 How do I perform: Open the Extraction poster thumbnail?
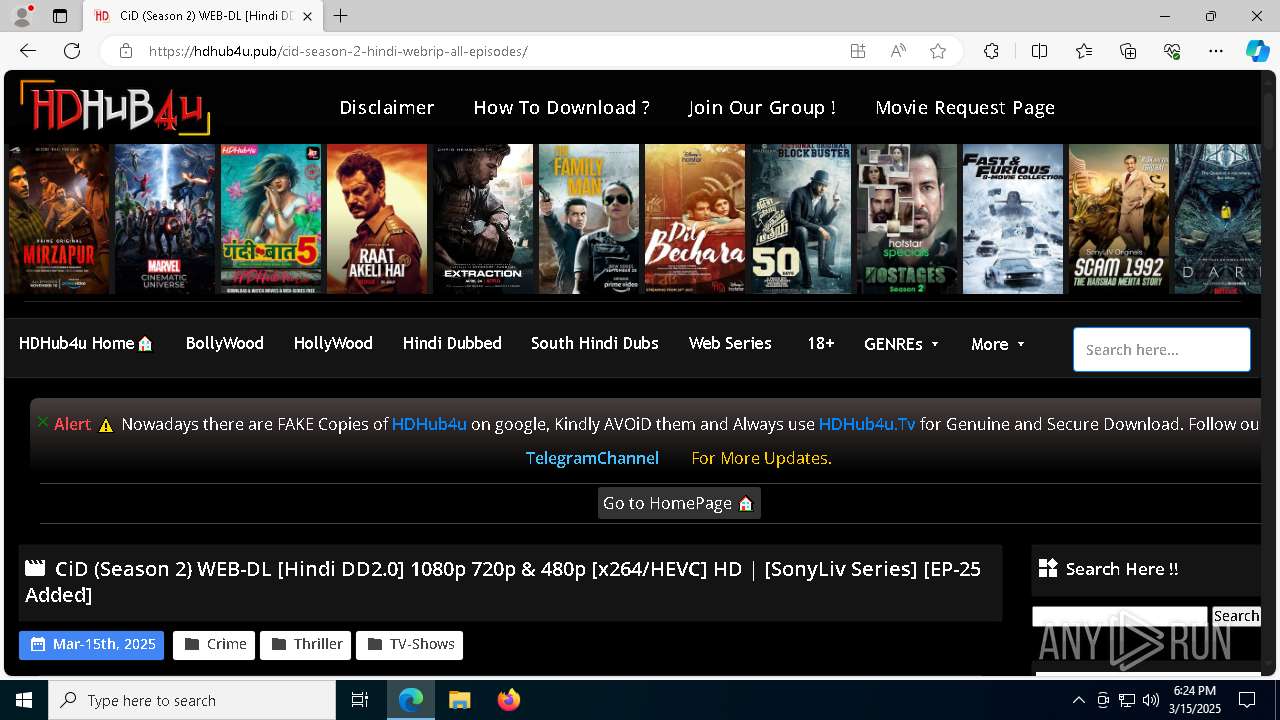483,219
